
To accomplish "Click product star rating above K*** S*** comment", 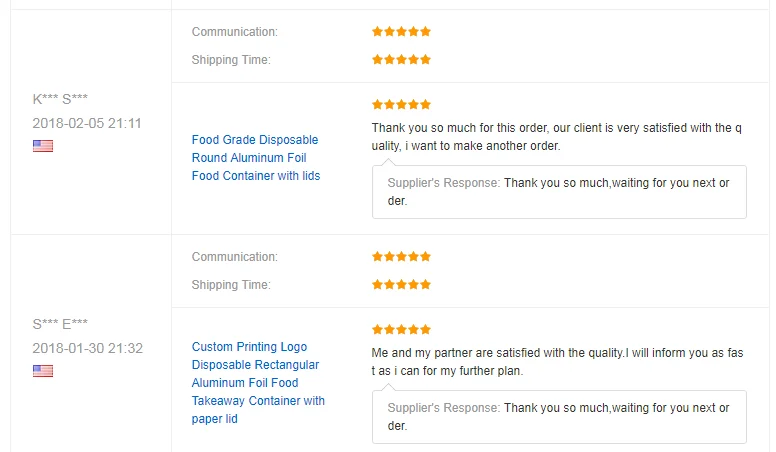I will 401,104.
